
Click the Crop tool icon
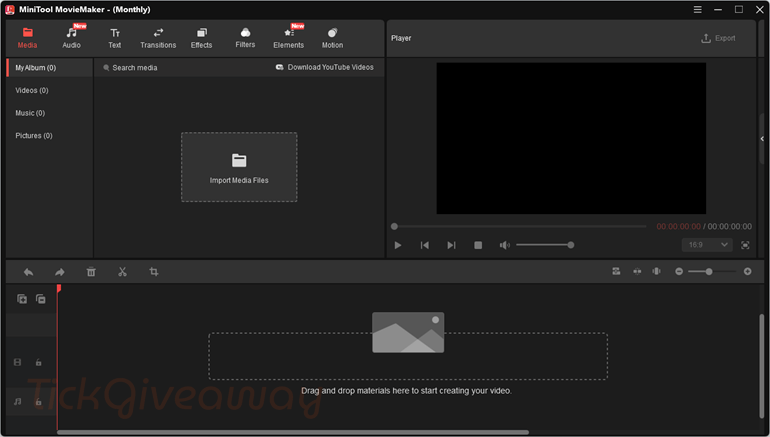point(154,272)
